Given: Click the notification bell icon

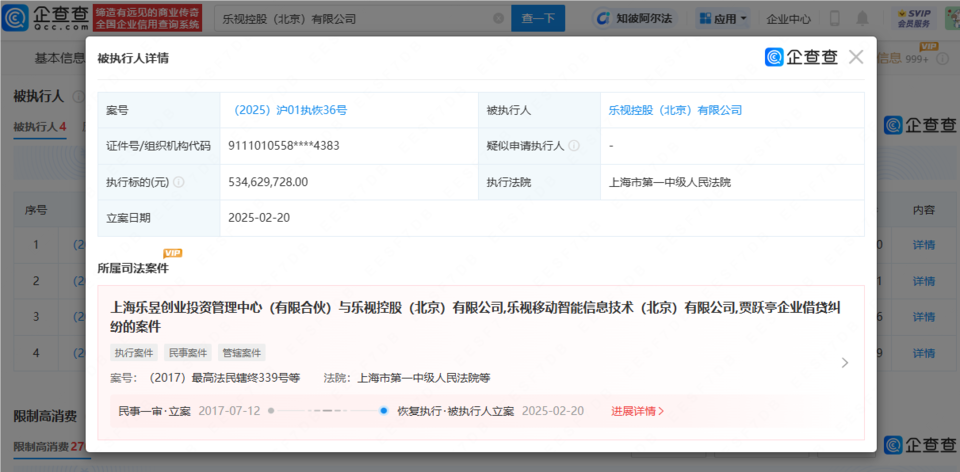Looking at the screenshot, I should 862,18.
